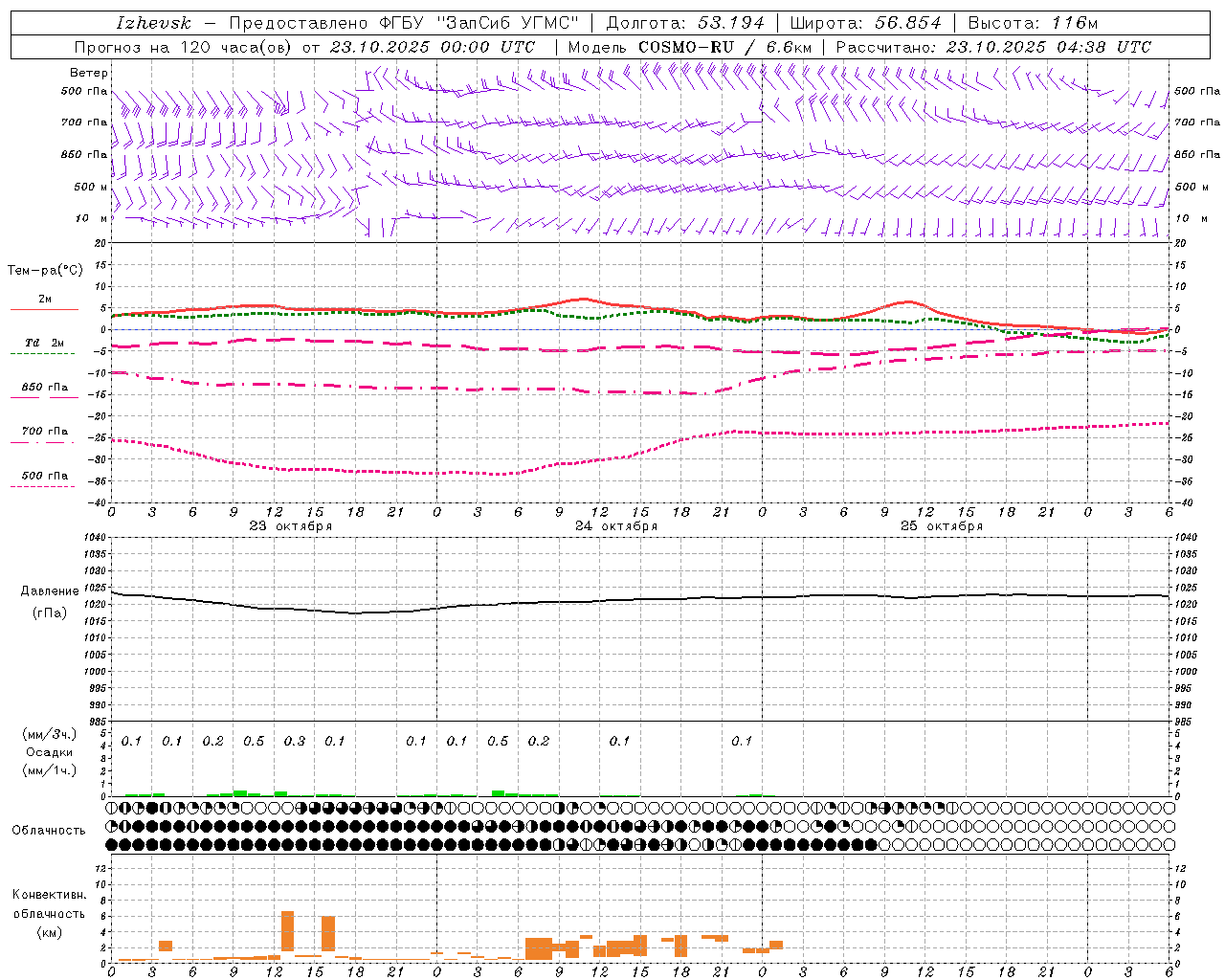The width and height of the screenshot is (1225, 980).
Task: Click the tallest orange convective cloud bar
Action: 287,931
